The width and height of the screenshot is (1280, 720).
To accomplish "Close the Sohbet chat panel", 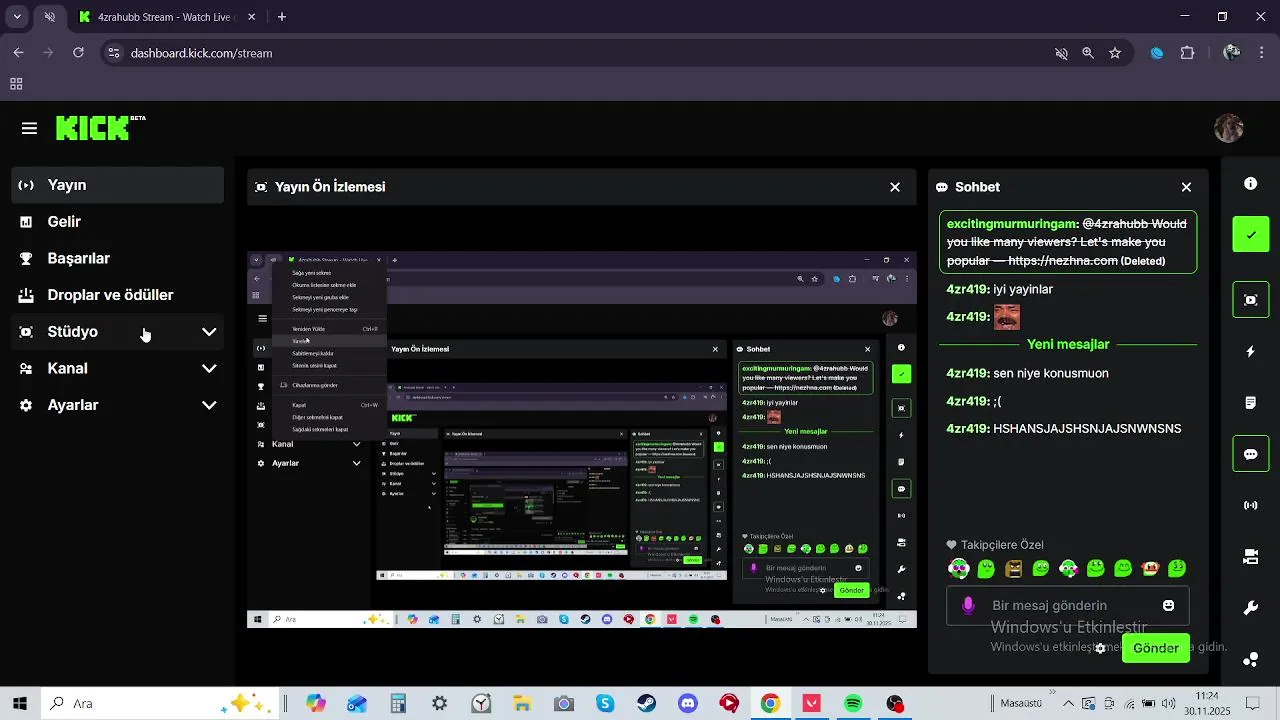I will [1186, 187].
